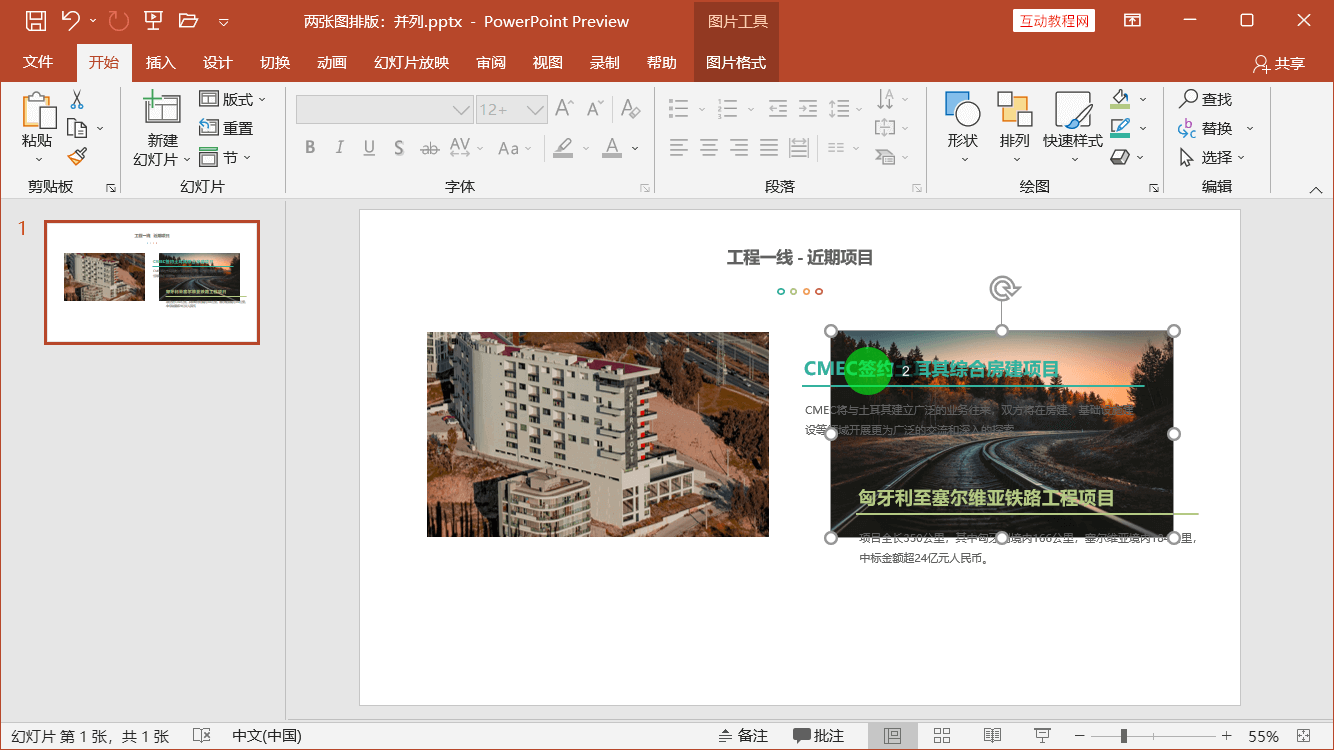Toggle strikethrough formatting
This screenshot has height=750, width=1334.
(x=429, y=148)
